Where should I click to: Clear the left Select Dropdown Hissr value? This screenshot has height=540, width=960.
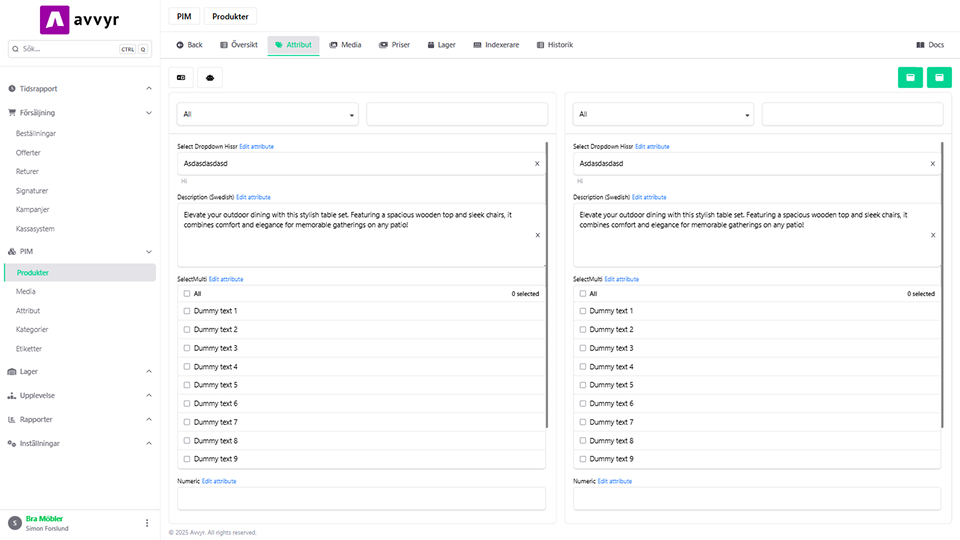(x=537, y=164)
